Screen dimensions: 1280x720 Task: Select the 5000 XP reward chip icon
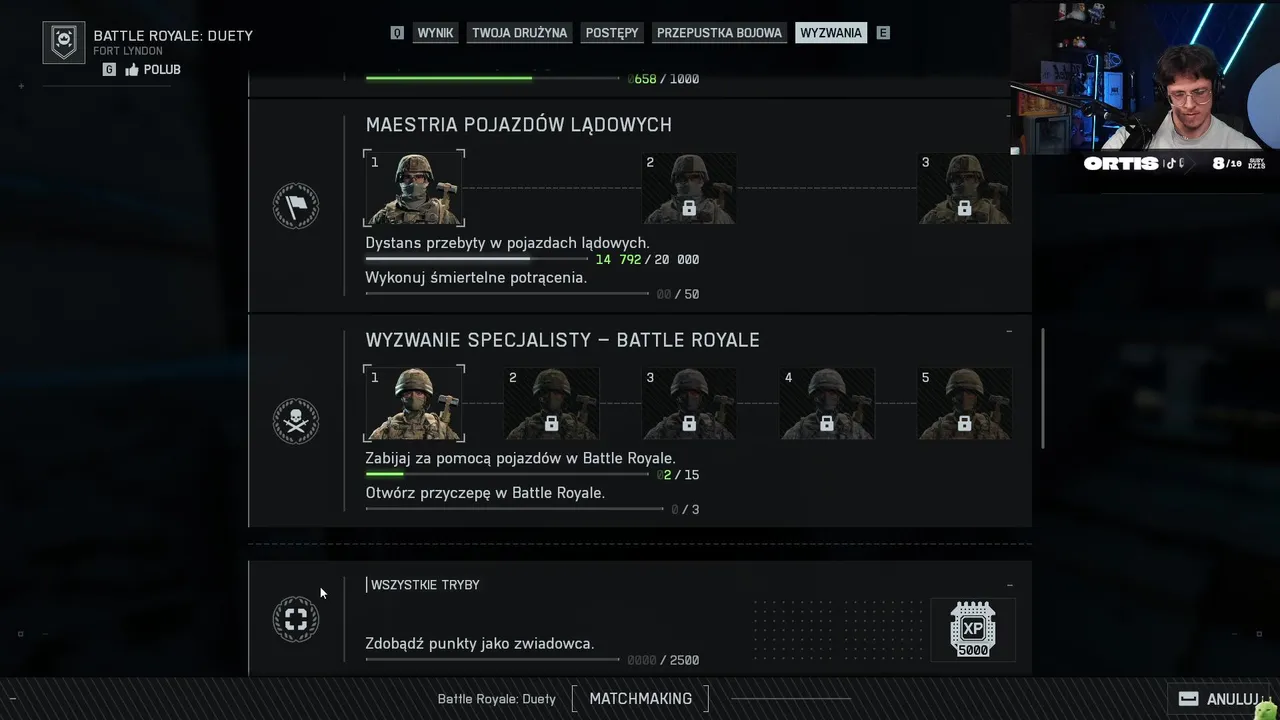(973, 630)
